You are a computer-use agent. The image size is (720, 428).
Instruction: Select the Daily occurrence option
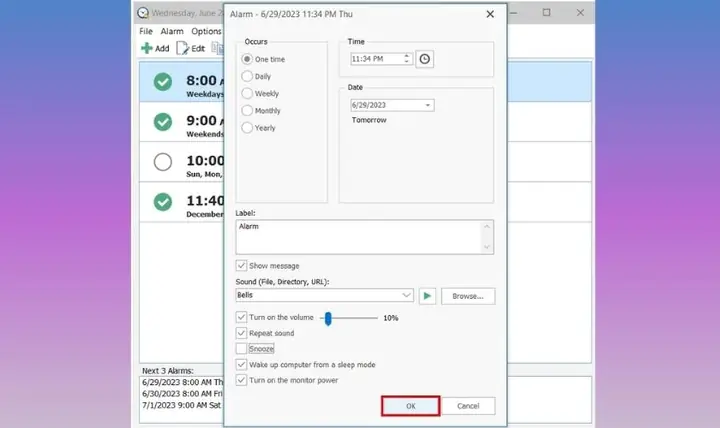(247, 76)
